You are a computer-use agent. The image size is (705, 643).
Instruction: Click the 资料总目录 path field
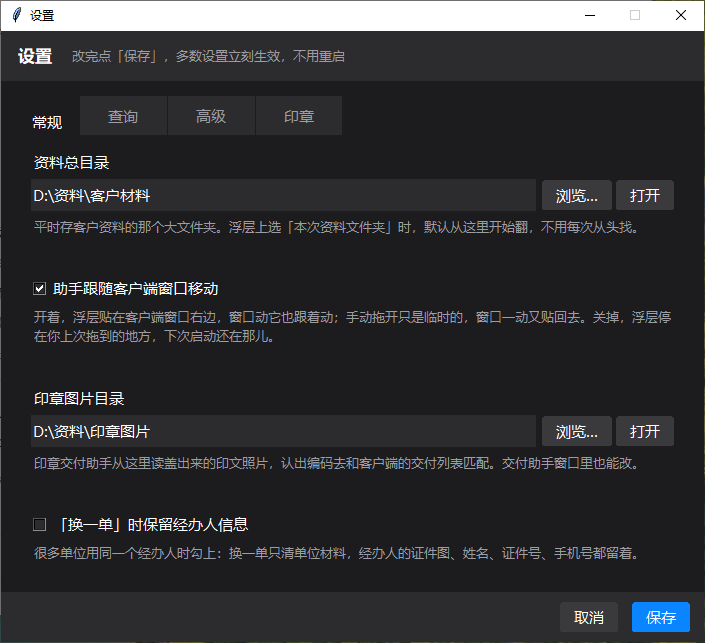(283, 195)
